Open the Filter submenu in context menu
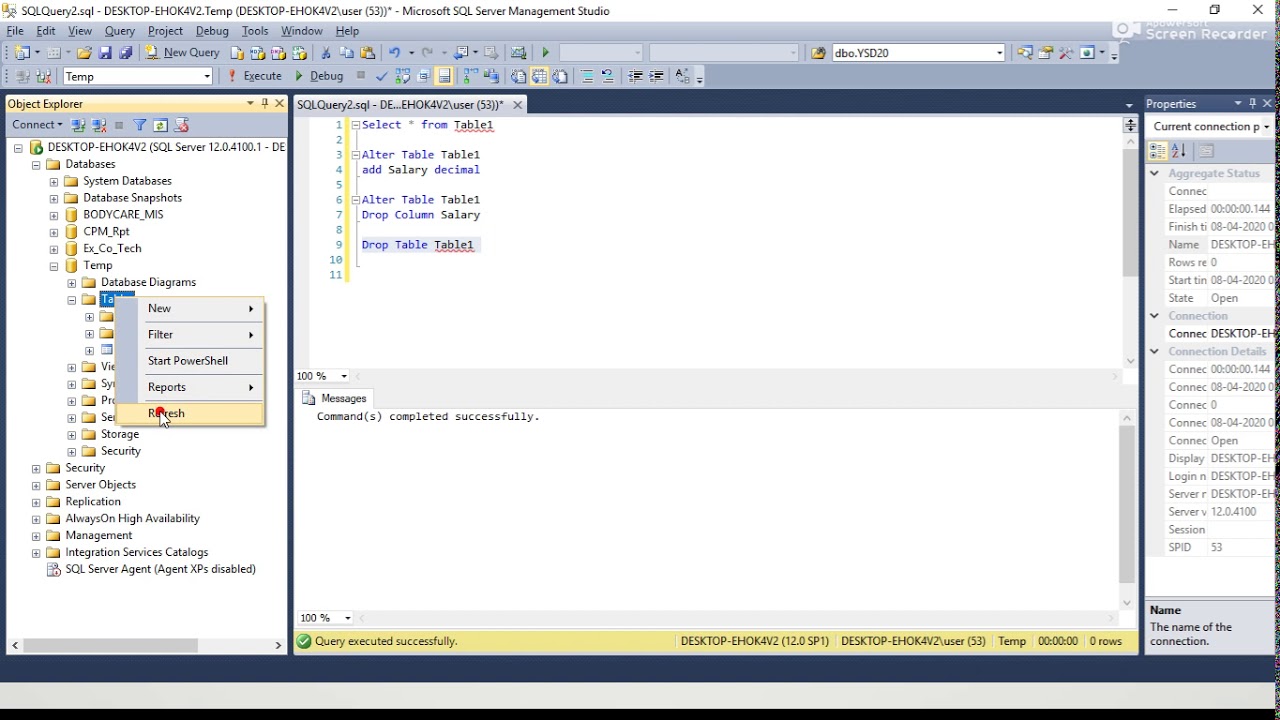Image resolution: width=1280 pixels, height=720 pixels. click(x=190, y=334)
